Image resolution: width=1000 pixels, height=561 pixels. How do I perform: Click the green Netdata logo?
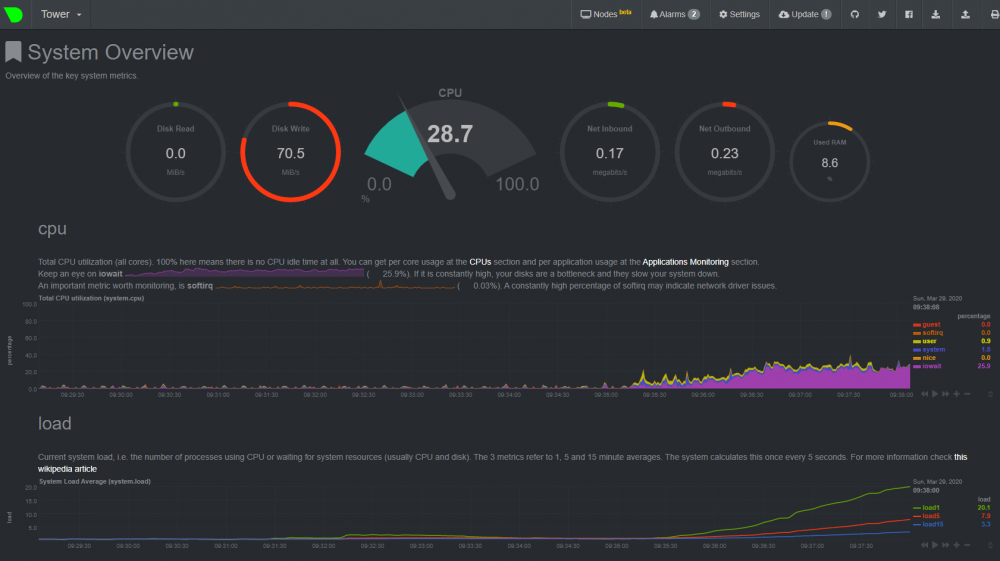tap(13, 14)
